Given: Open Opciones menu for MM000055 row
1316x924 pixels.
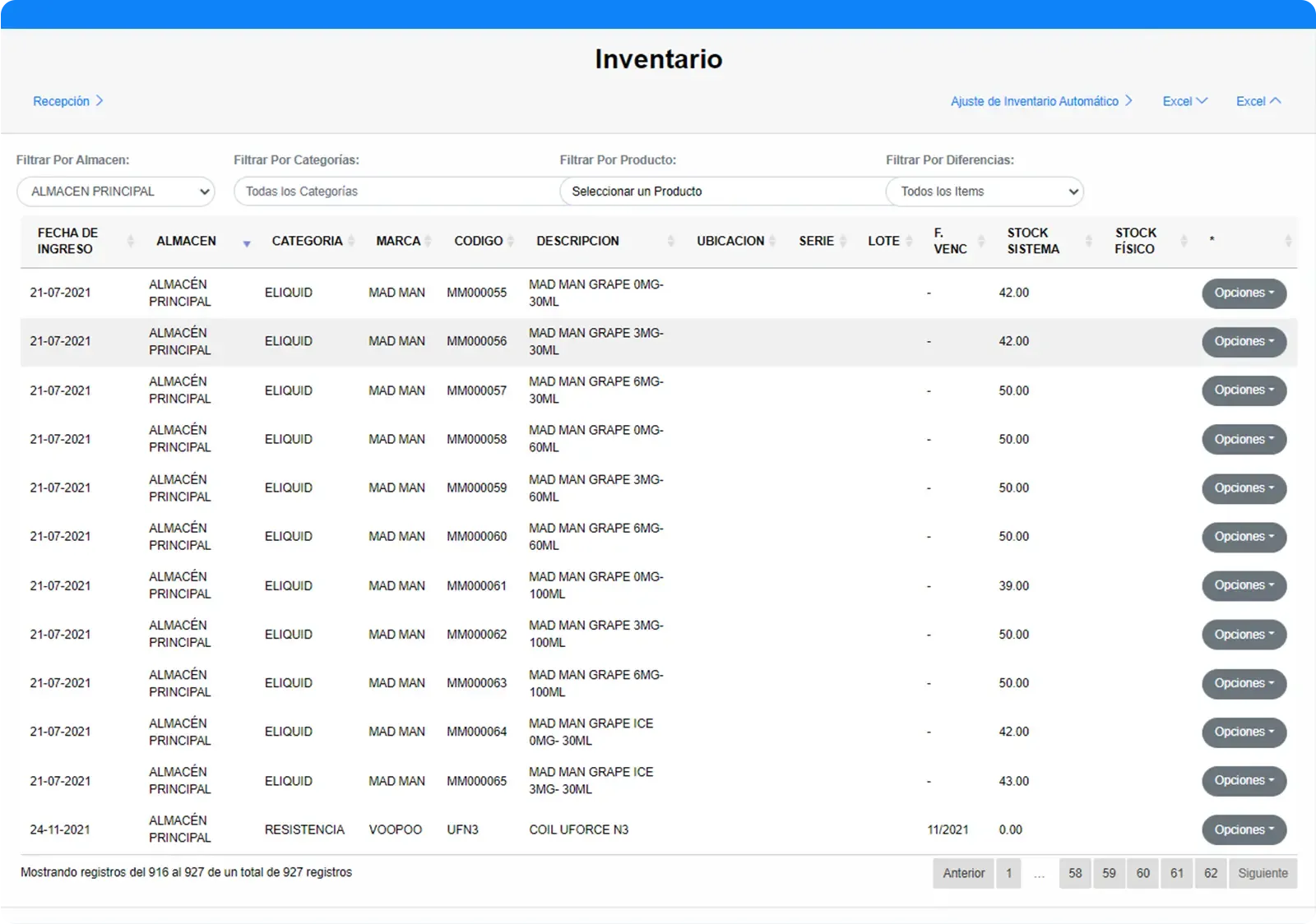Looking at the screenshot, I should pos(1244,293).
